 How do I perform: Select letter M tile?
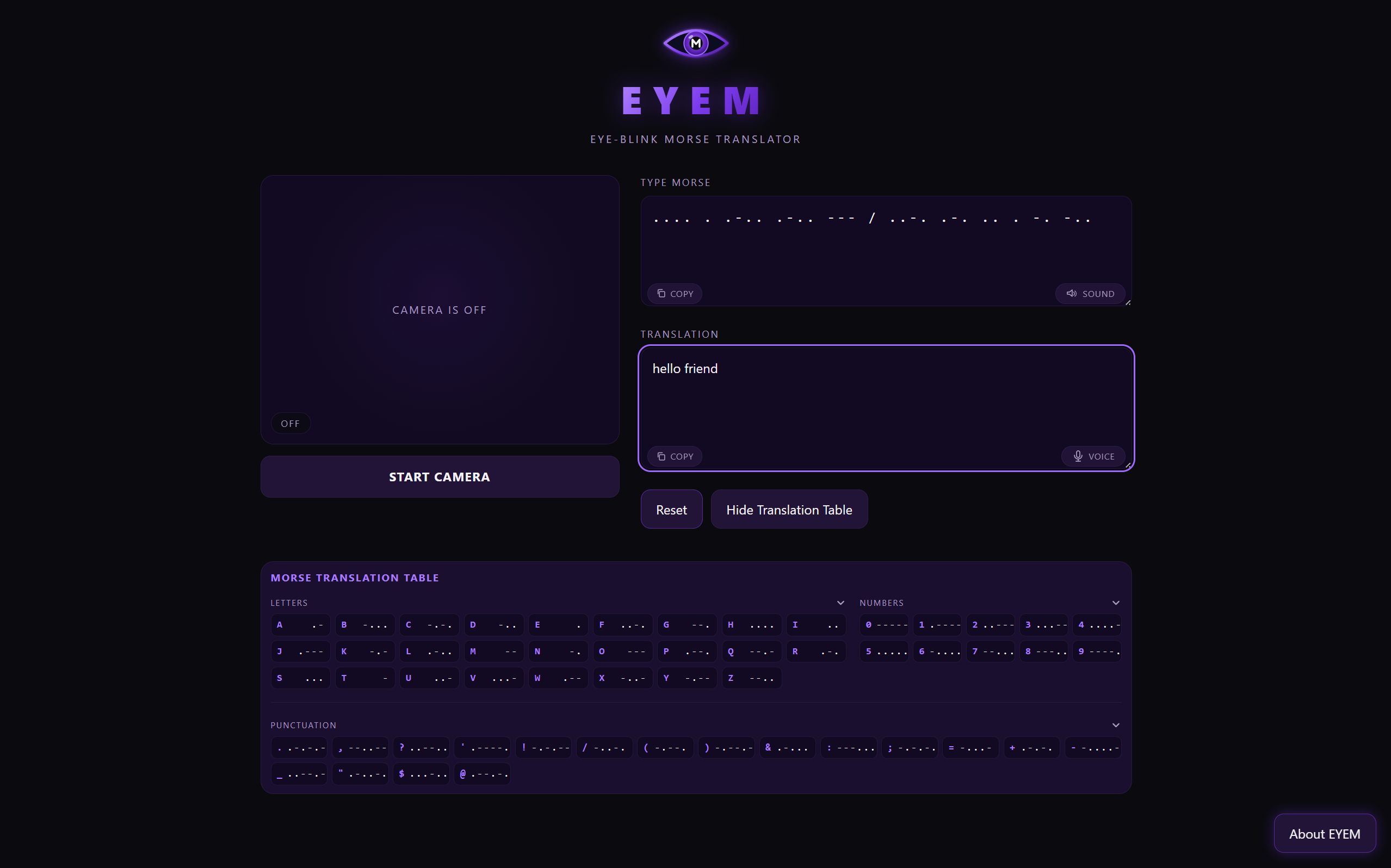[494, 651]
